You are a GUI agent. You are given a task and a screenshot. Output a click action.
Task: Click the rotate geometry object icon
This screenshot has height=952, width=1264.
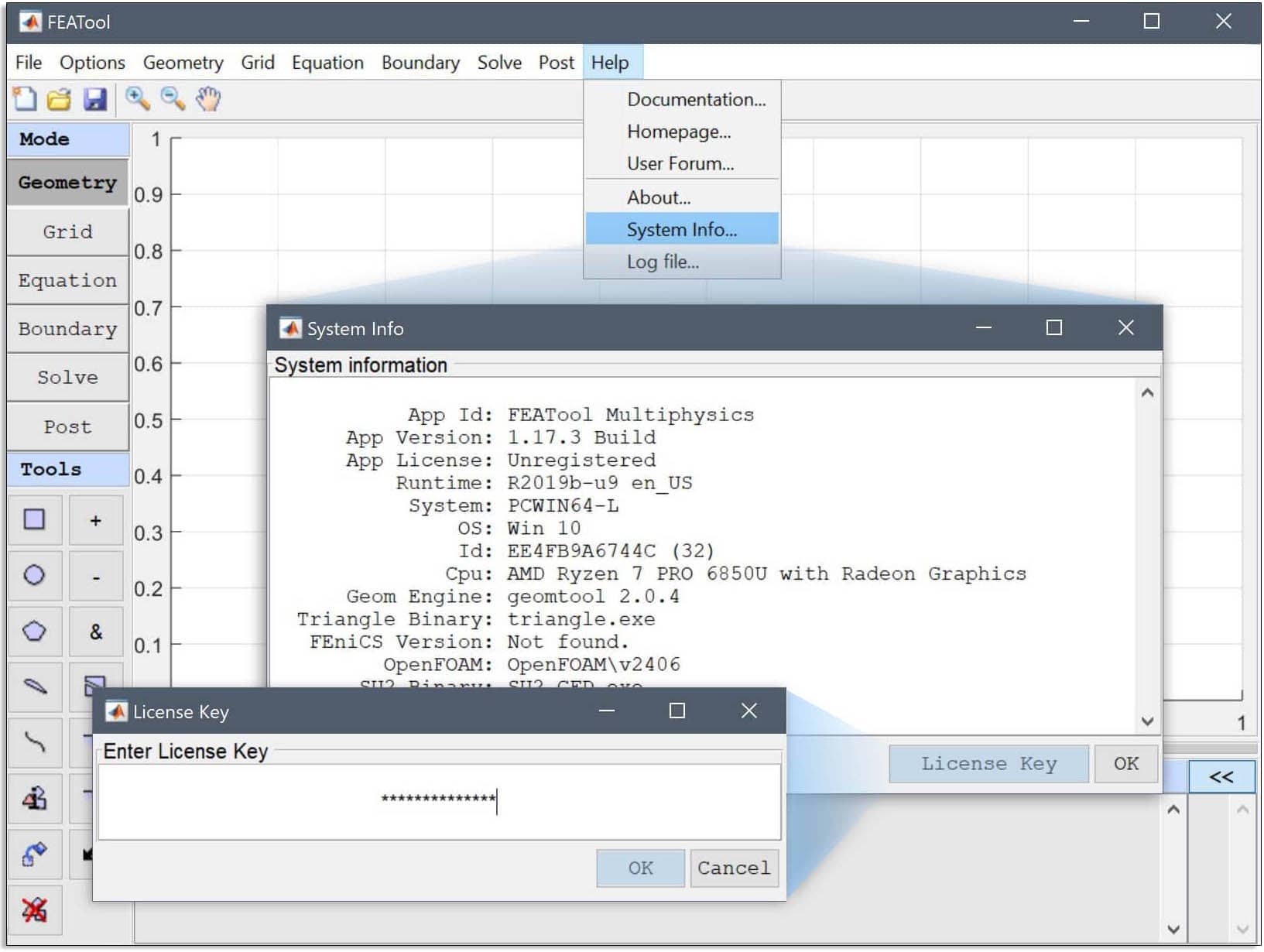point(34,854)
